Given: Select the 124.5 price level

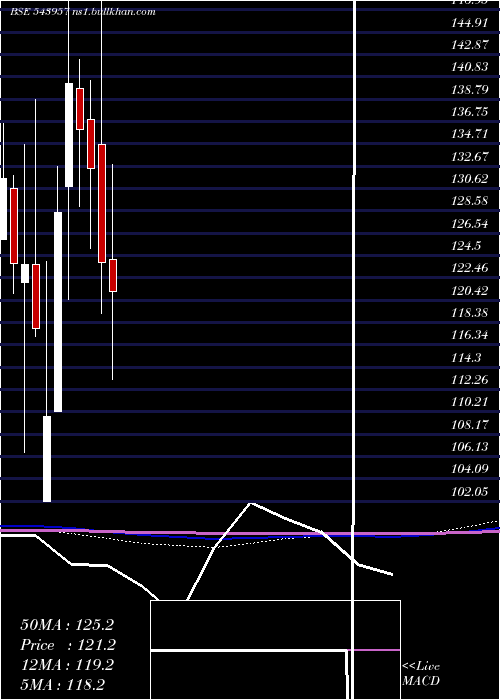Looking at the screenshot, I should (x=467, y=246).
